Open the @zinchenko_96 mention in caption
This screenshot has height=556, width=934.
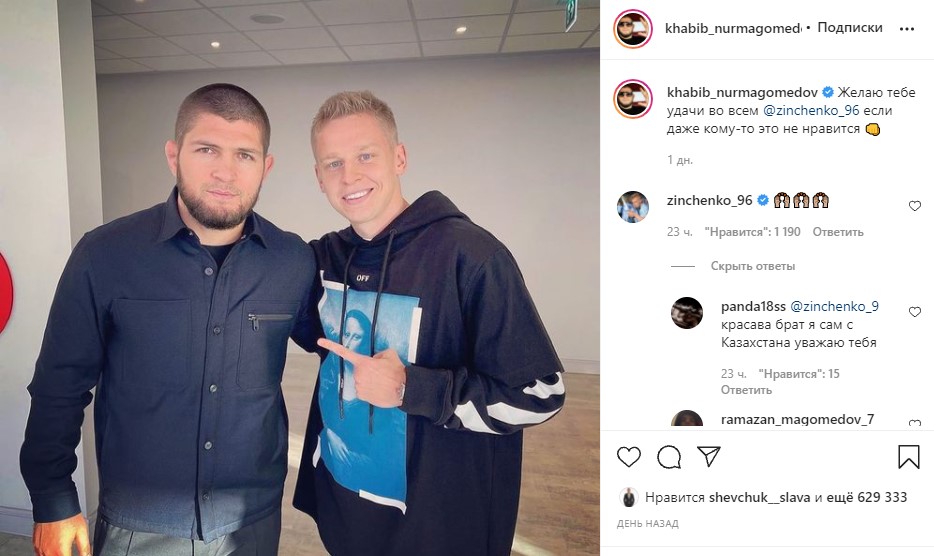811,110
